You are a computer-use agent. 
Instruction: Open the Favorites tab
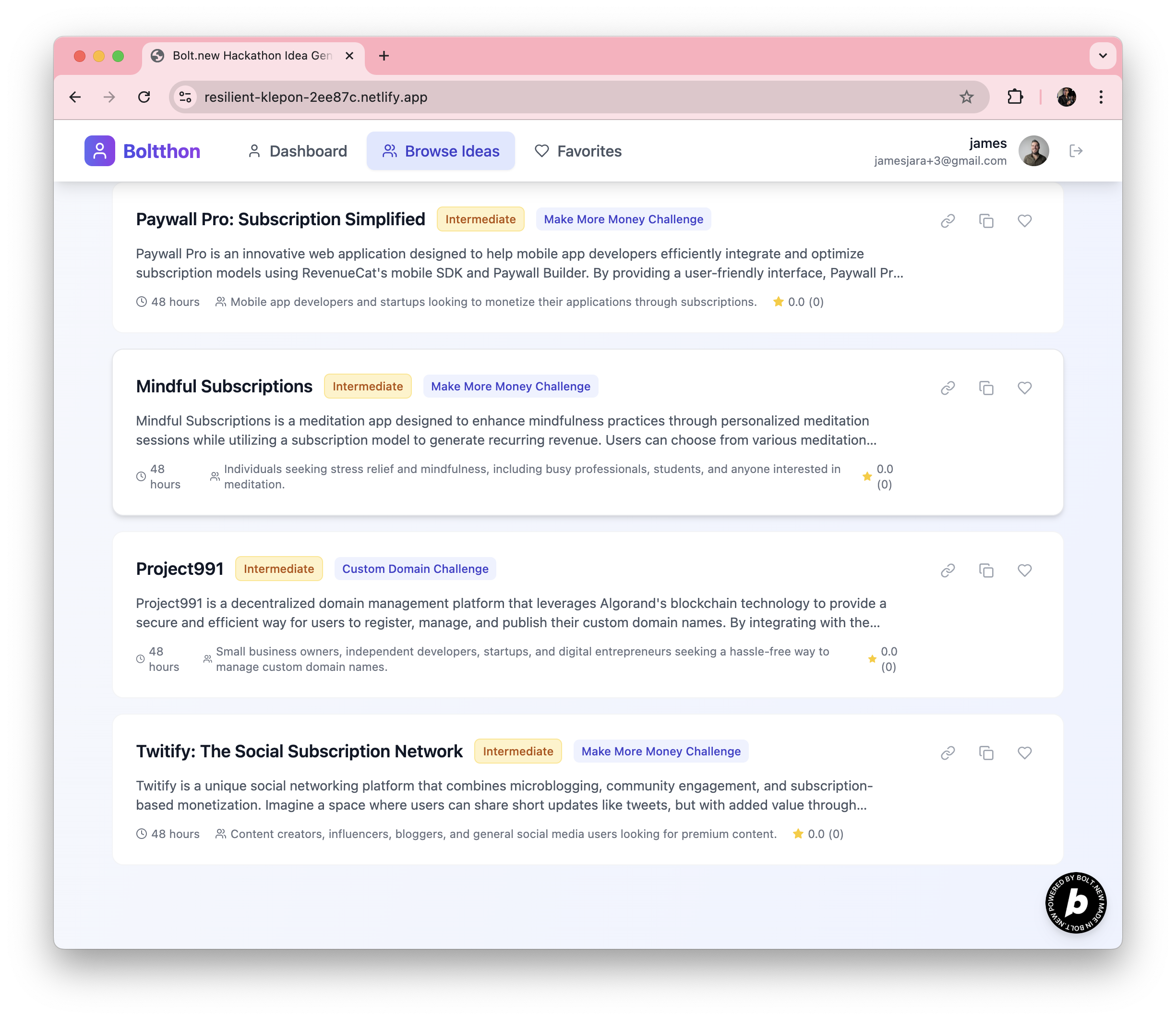[578, 151]
